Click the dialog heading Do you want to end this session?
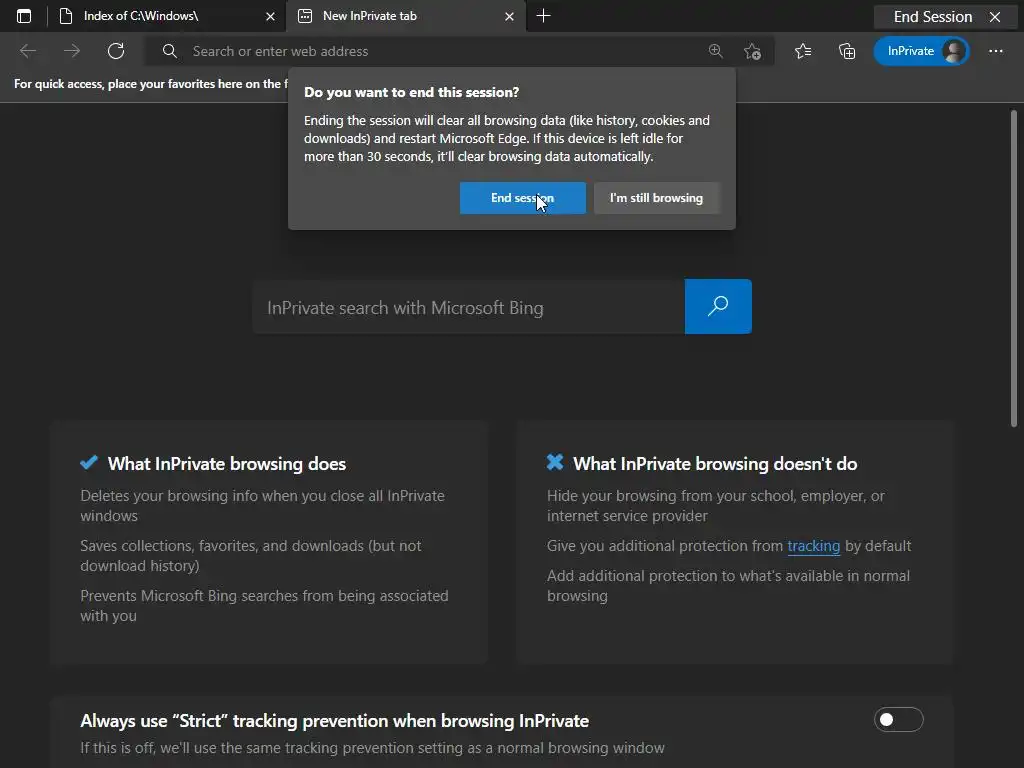Screen dimensions: 1024x768 pos(411,93)
